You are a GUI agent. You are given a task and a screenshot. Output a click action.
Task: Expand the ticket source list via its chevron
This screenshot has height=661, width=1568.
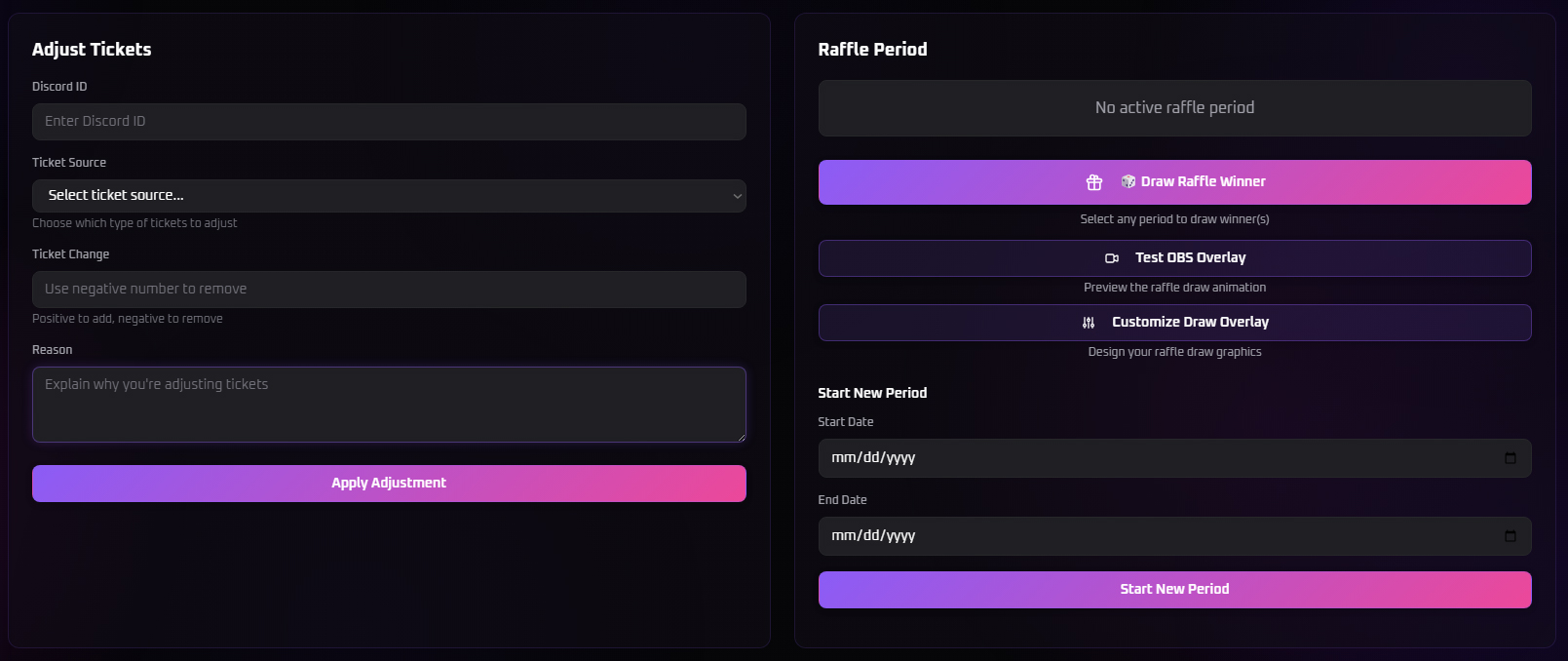[737, 195]
